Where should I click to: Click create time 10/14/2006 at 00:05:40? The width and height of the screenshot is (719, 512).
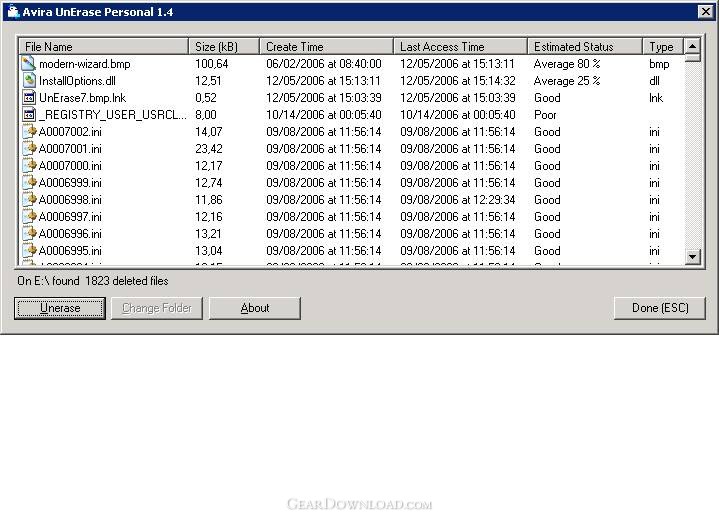coord(324,115)
